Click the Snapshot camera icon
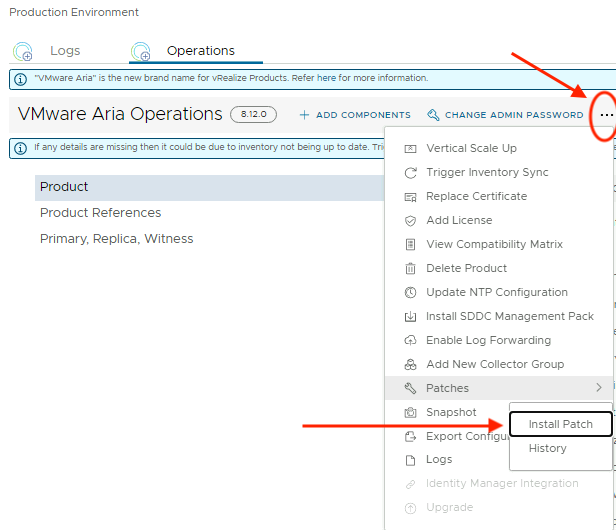616x530 pixels. 410,413
